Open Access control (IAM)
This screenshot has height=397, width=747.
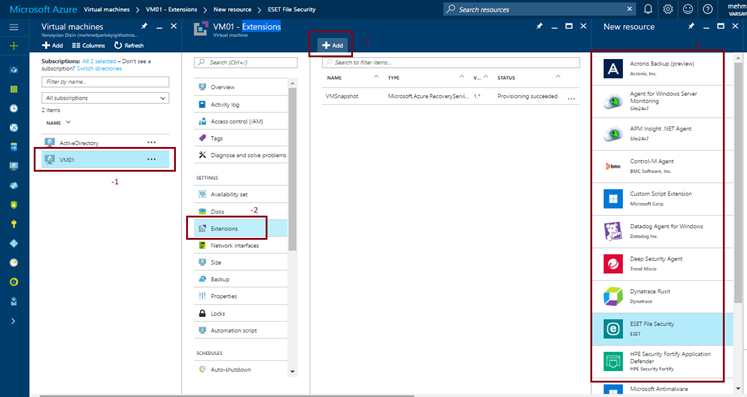(241, 122)
